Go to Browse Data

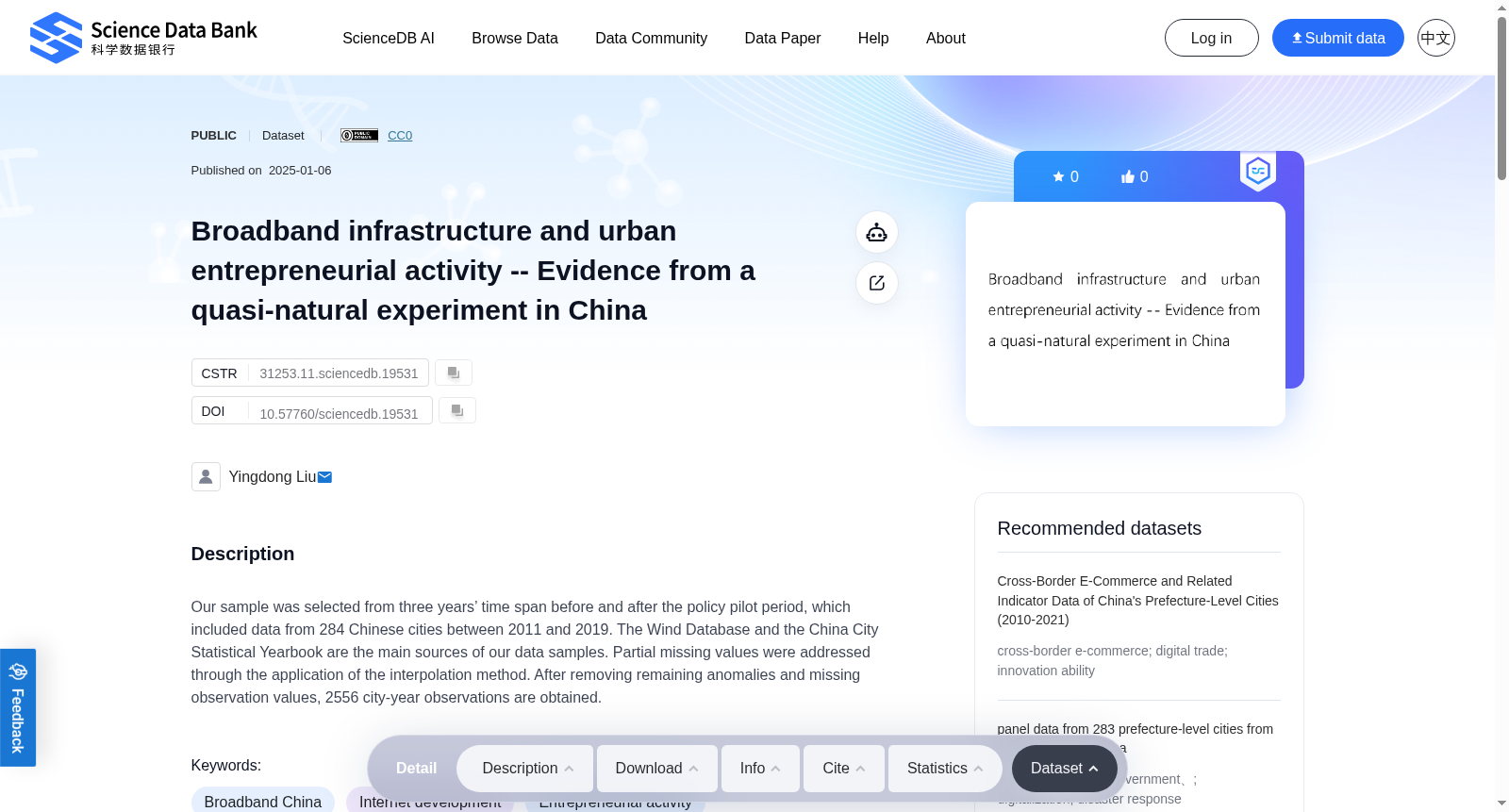515,38
